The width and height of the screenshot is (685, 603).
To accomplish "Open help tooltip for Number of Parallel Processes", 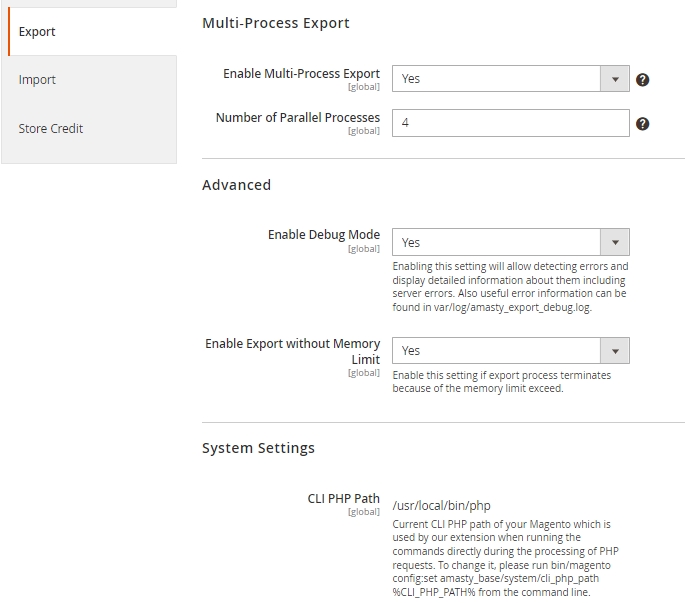I will pos(642,124).
